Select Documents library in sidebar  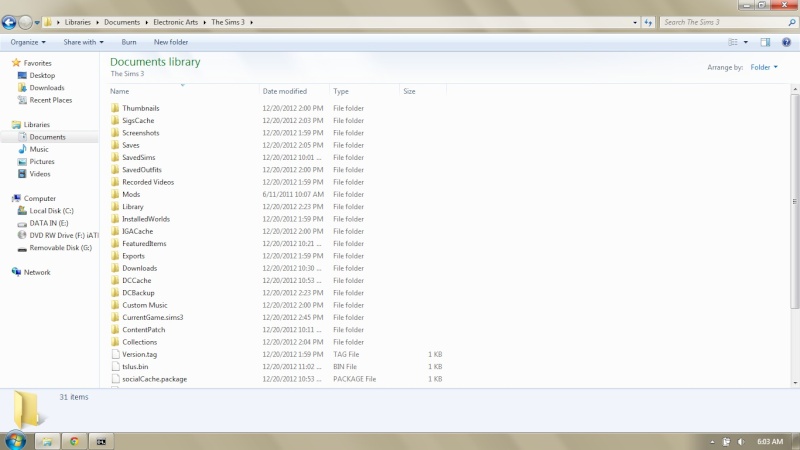click(42, 137)
